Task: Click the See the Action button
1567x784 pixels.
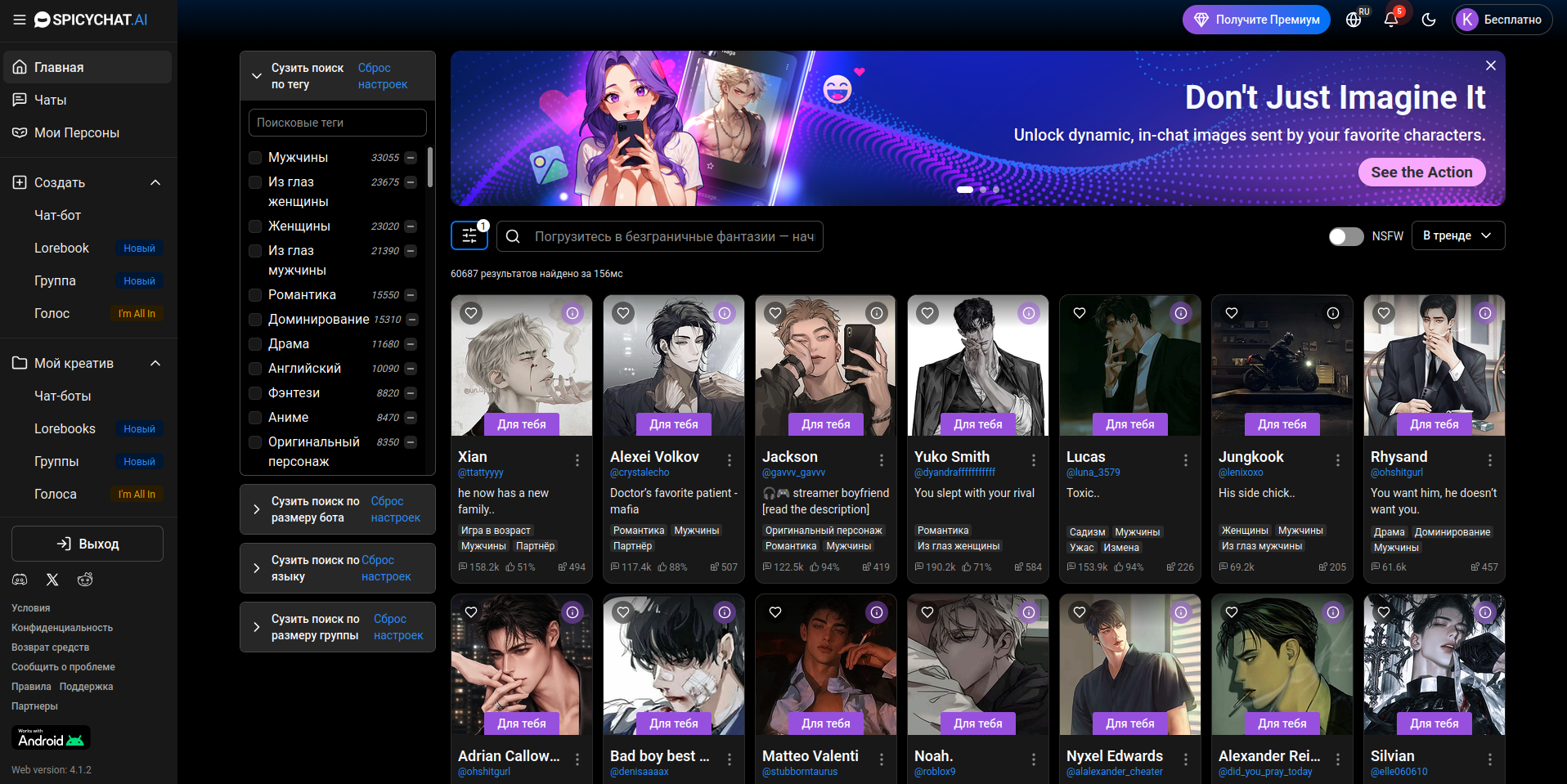Action: (1421, 172)
